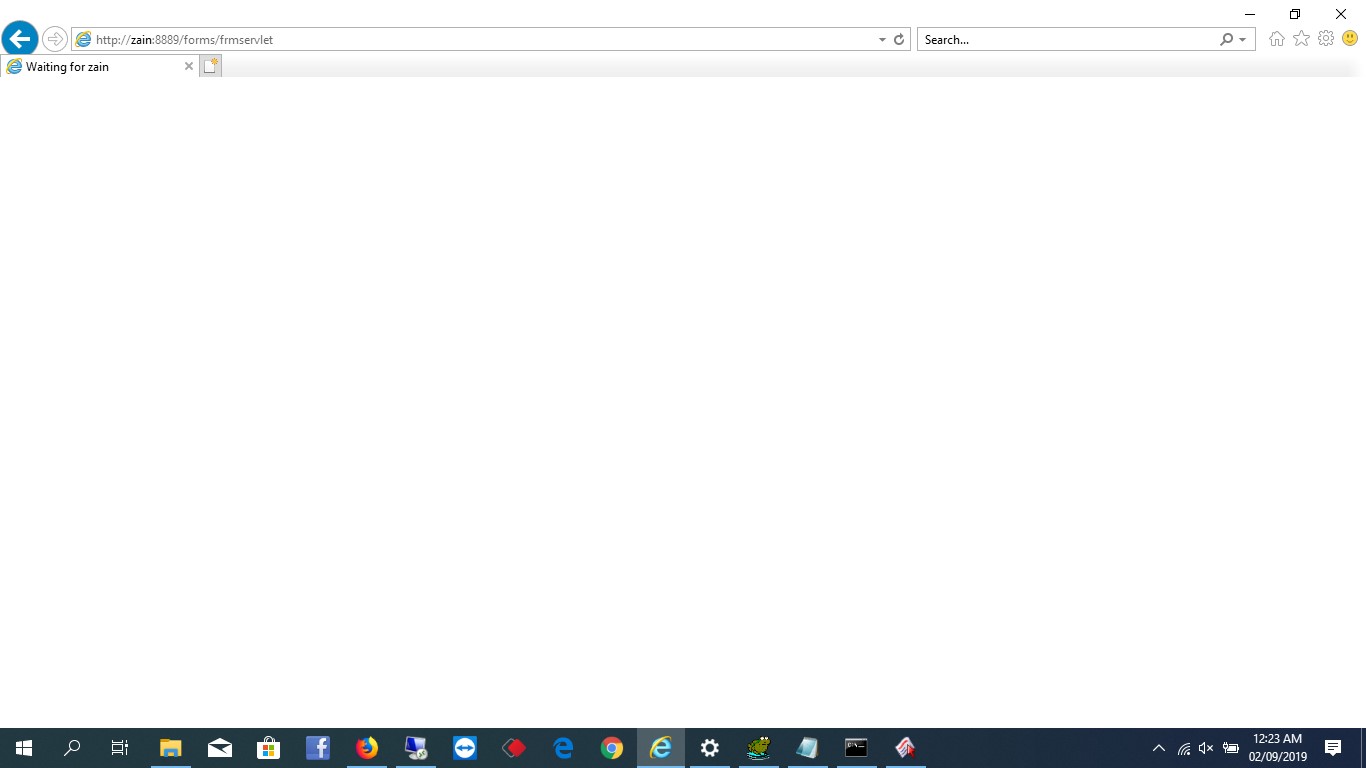Close the Internet Explorer window
This screenshot has width=1366, height=768.
[x=1341, y=14]
